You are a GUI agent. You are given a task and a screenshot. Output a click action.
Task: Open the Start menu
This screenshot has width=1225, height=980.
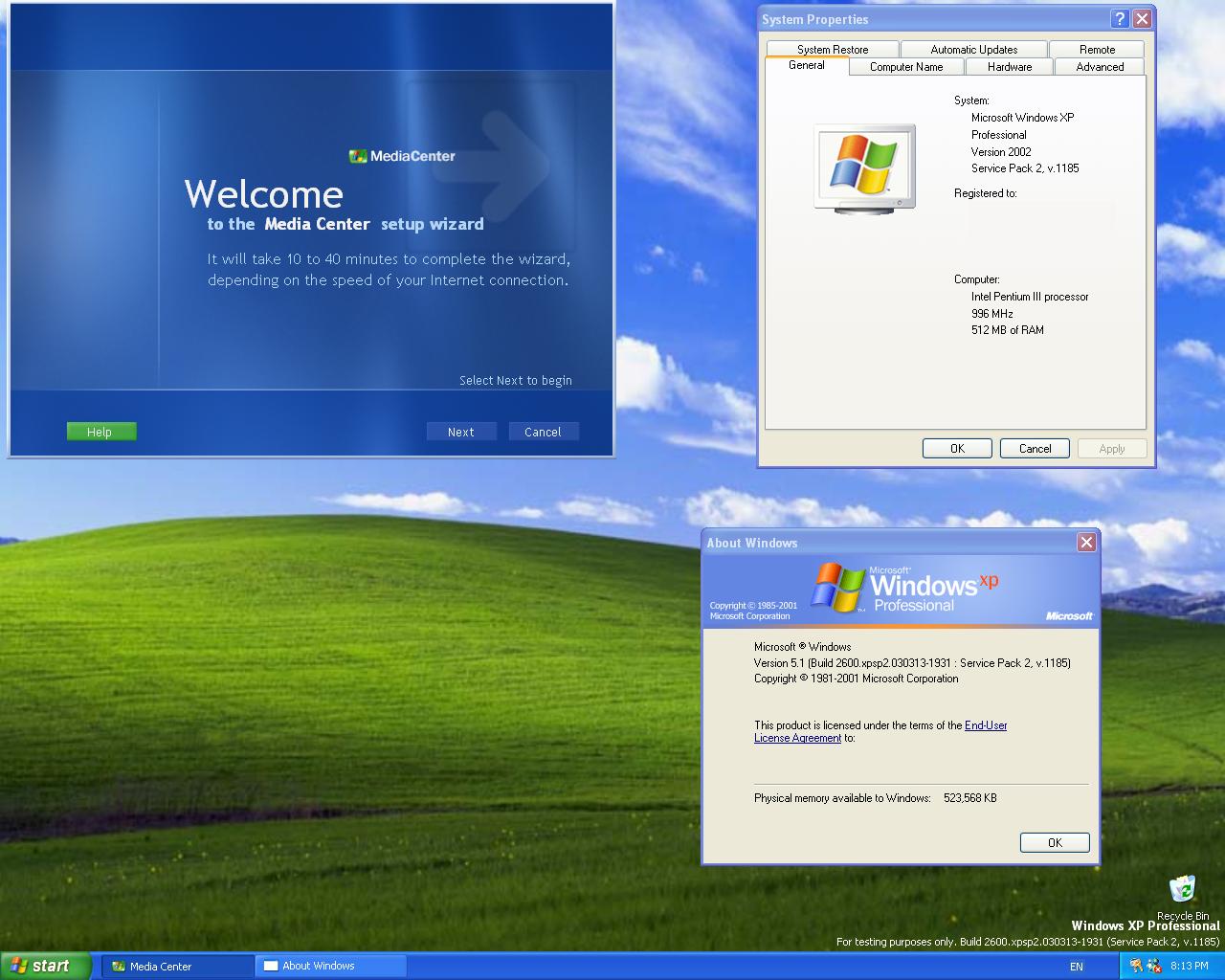(x=46, y=966)
